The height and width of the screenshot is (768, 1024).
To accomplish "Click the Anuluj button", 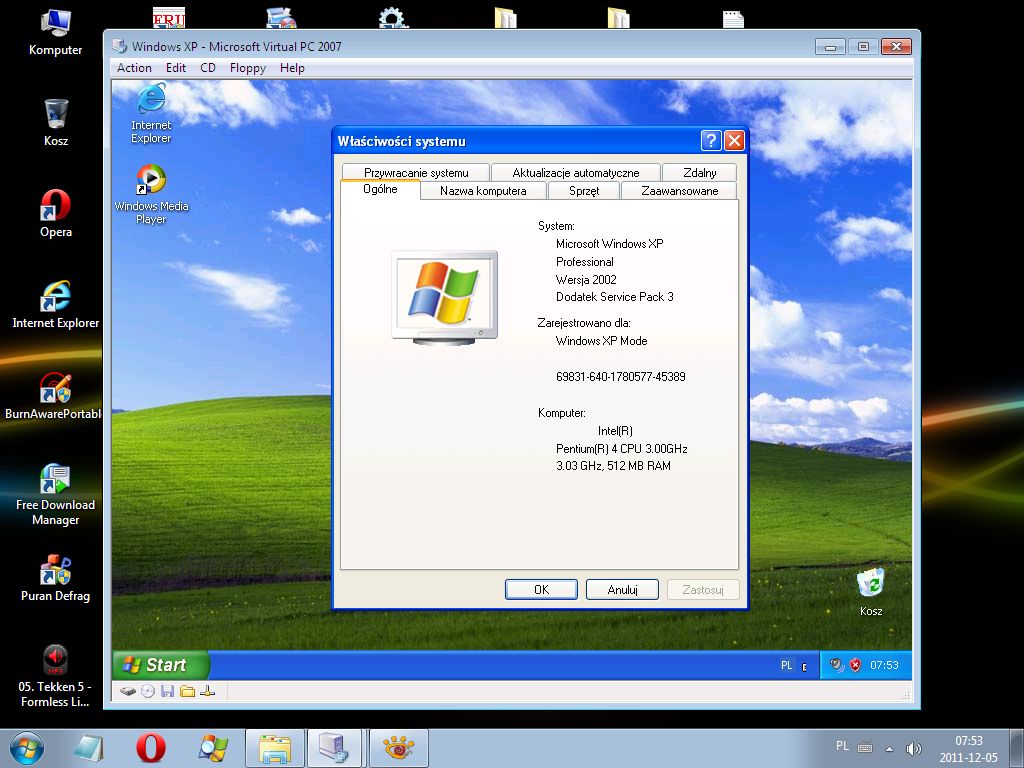I will click(x=622, y=590).
